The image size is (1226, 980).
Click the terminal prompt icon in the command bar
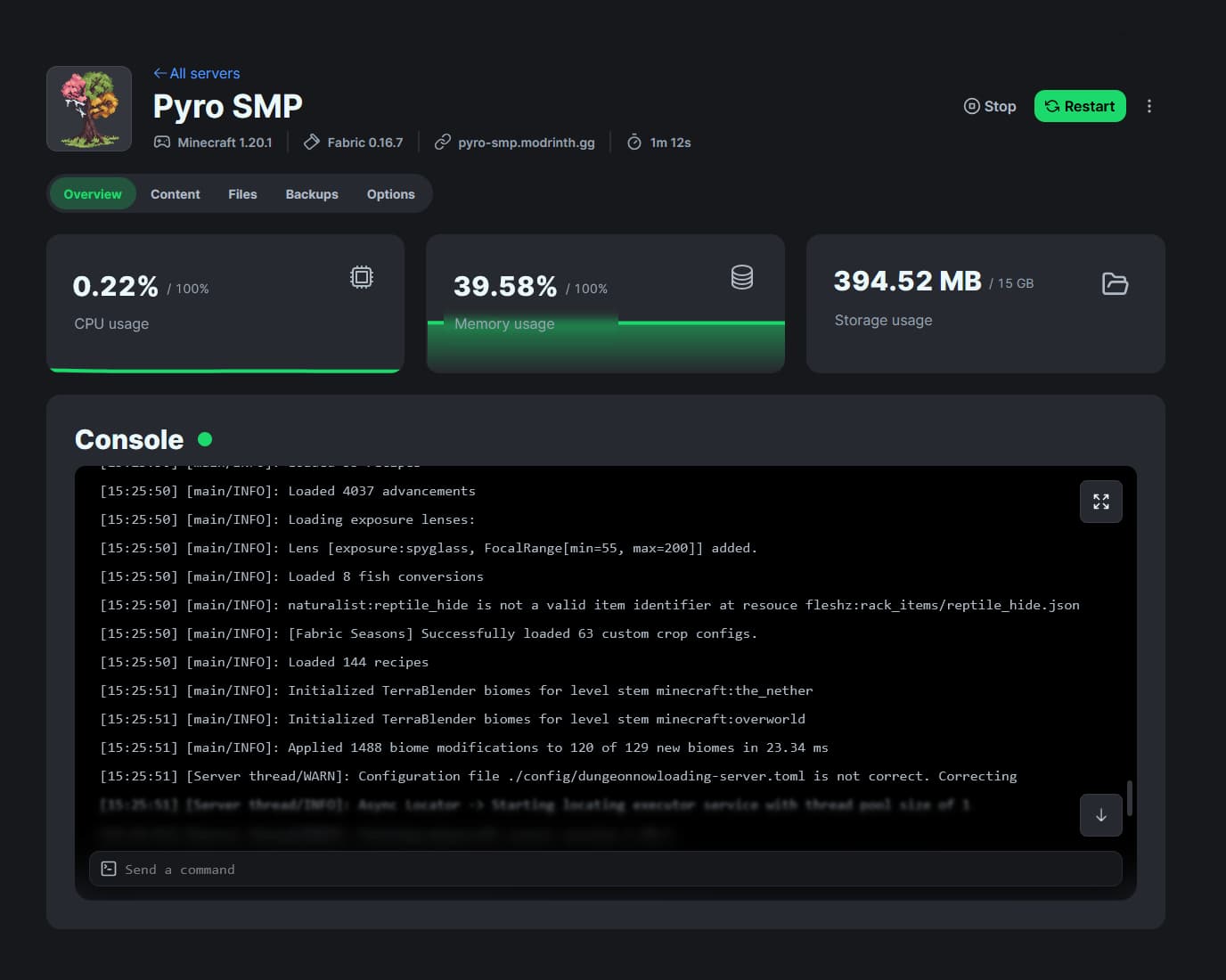pos(108,868)
